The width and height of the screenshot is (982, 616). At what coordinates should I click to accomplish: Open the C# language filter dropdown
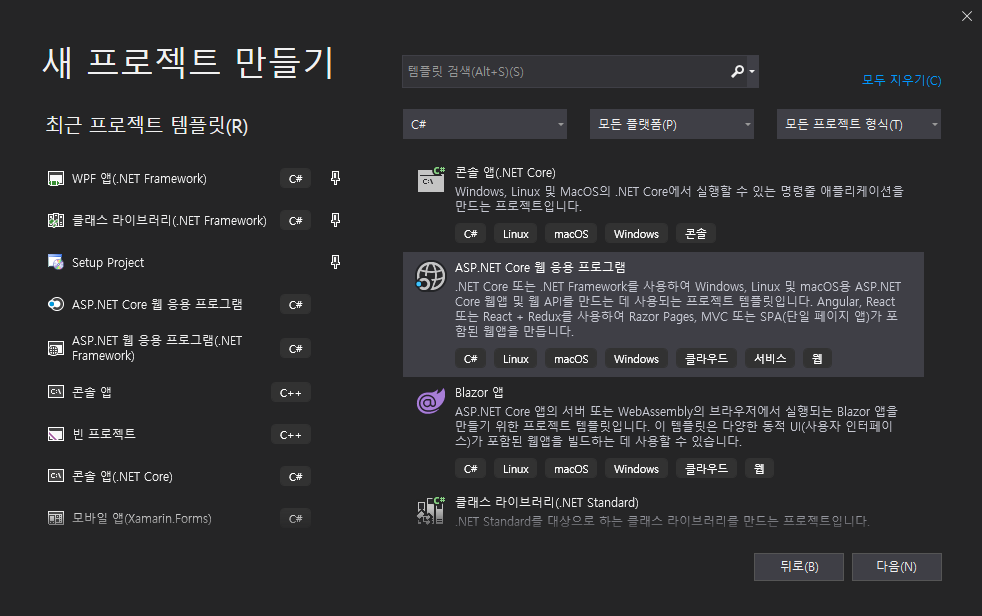[485, 124]
